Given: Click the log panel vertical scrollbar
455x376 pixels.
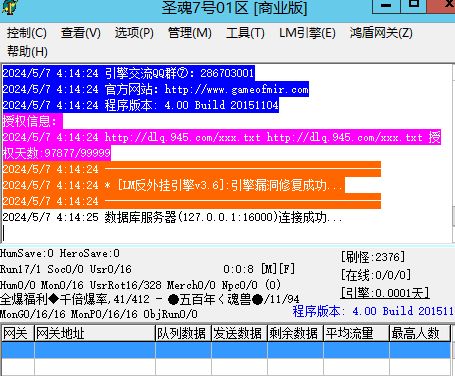Looking at the screenshot, I should point(453,153).
